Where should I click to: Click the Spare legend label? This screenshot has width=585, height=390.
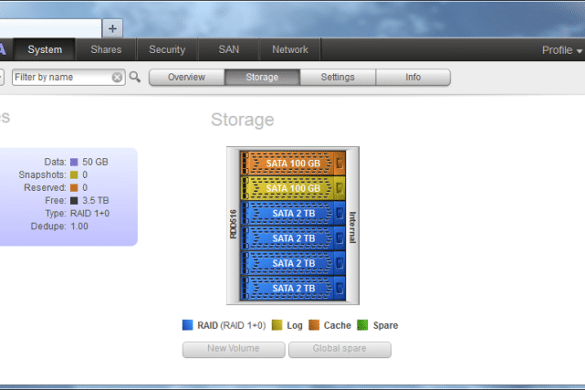point(385,325)
